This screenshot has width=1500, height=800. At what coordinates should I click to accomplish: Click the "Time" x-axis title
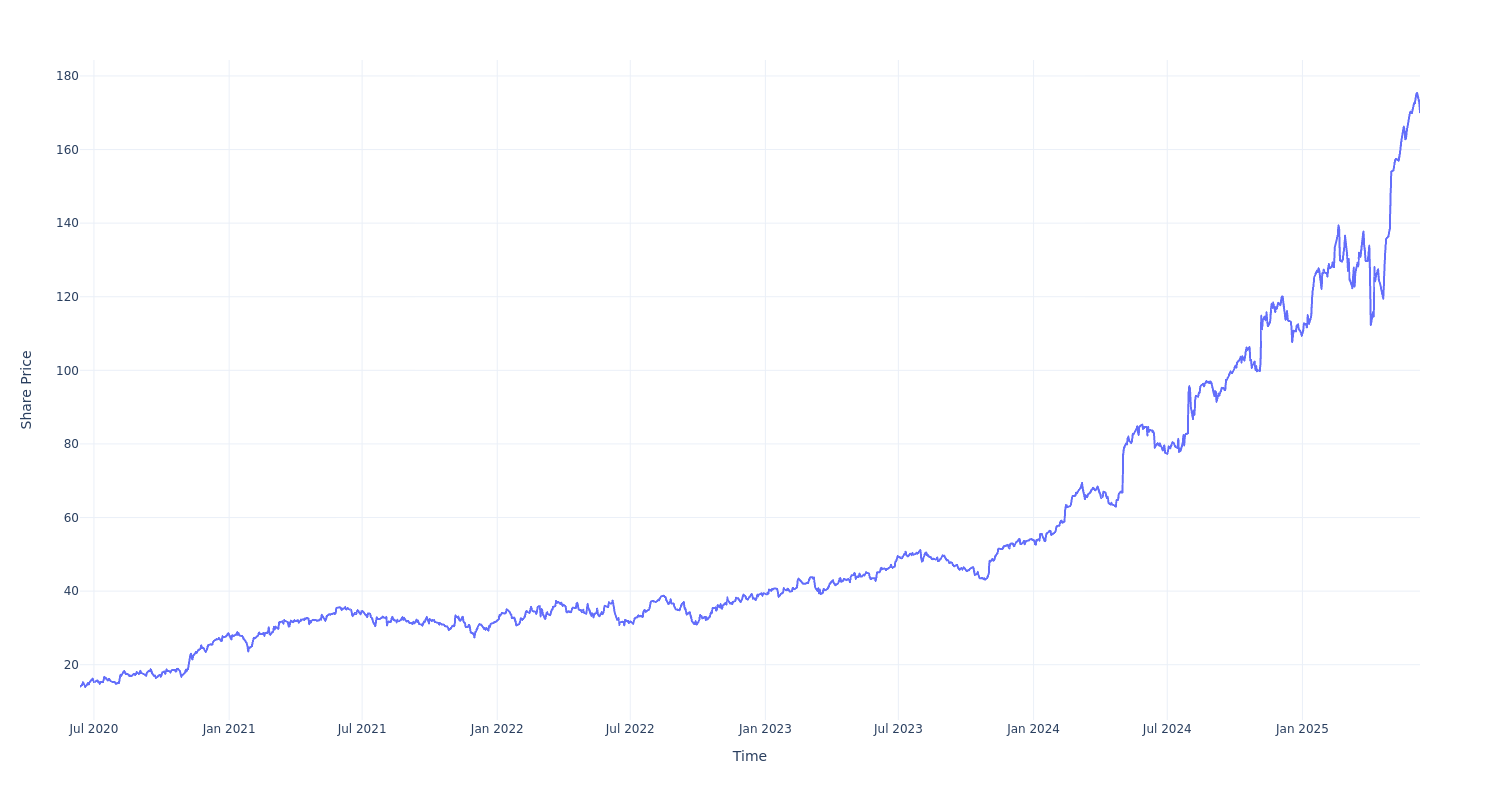pos(749,757)
